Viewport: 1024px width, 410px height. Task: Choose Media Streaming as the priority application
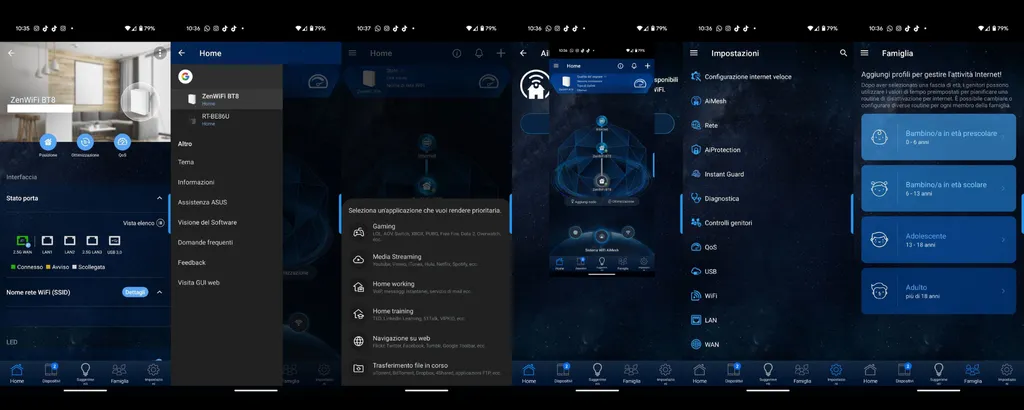[426, 260]
